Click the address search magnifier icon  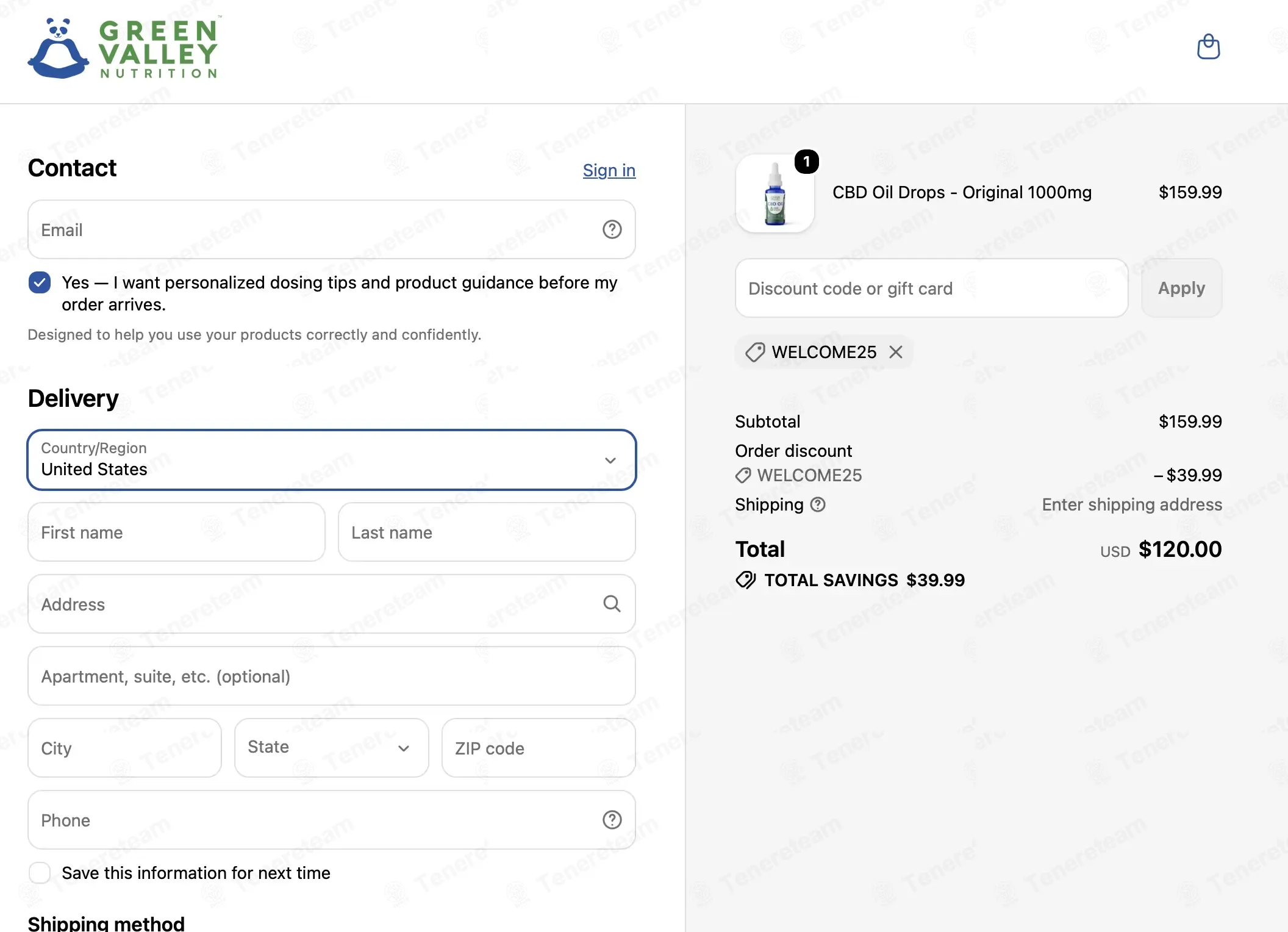pos(612,604)
